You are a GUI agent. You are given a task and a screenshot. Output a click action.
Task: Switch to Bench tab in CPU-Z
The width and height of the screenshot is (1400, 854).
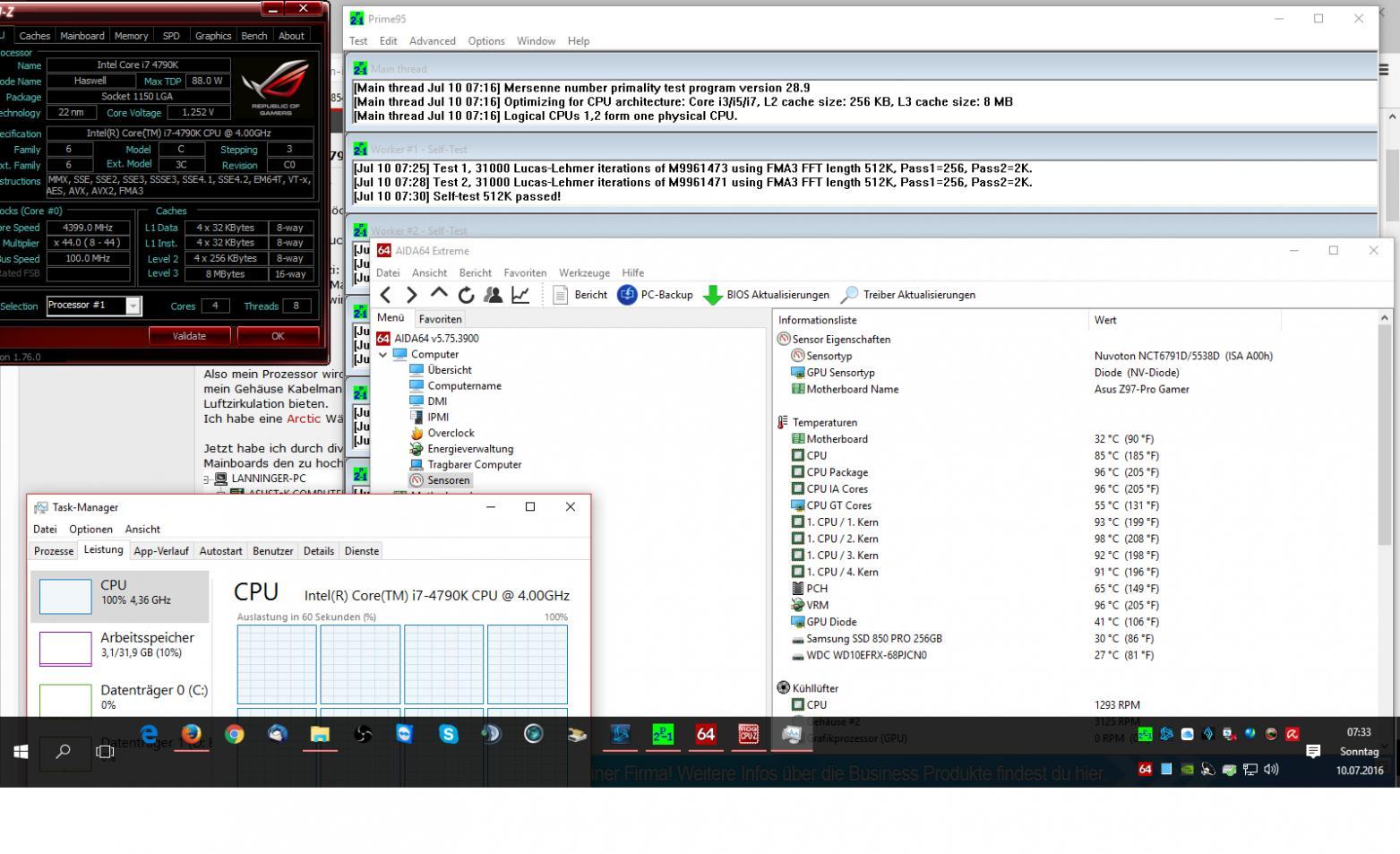point(254,36)
